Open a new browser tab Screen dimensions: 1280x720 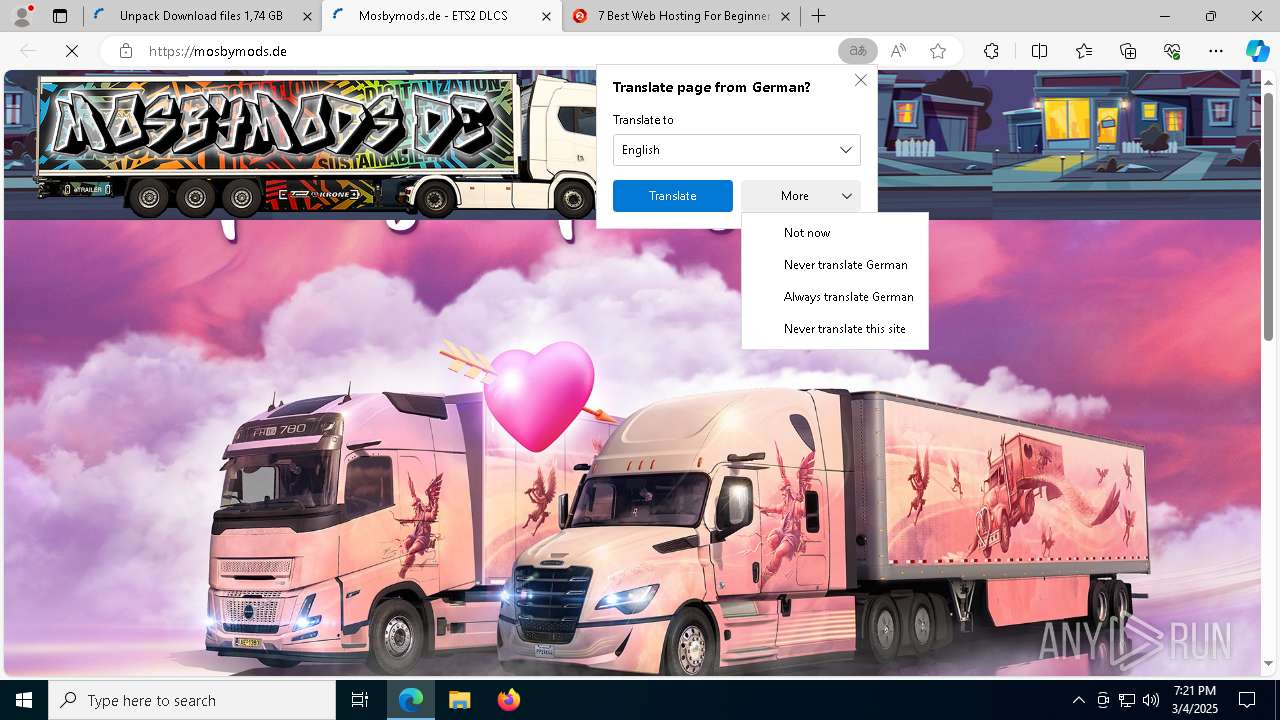818,16
